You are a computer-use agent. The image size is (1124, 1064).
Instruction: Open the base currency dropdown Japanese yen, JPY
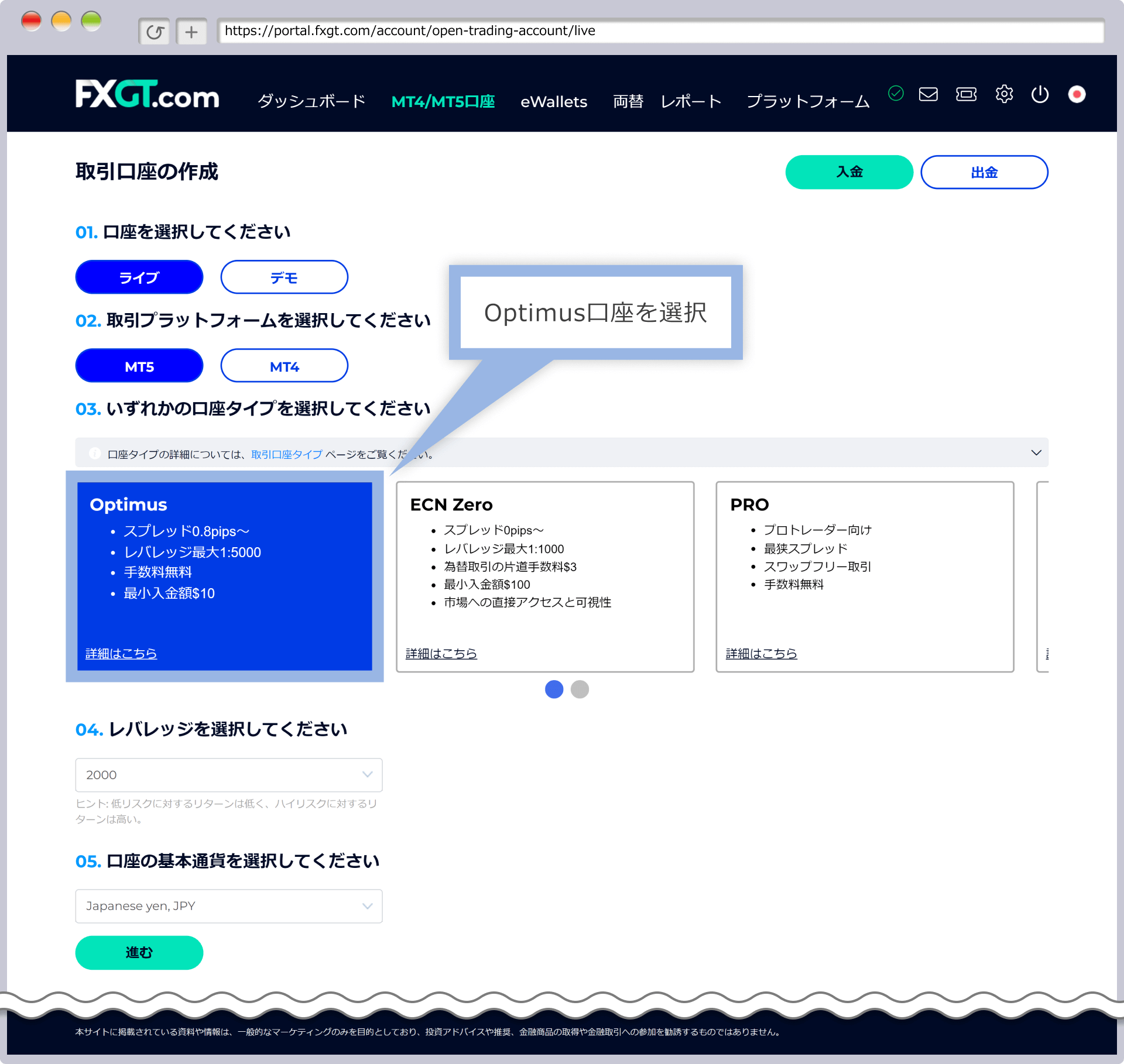coord(229,906)
